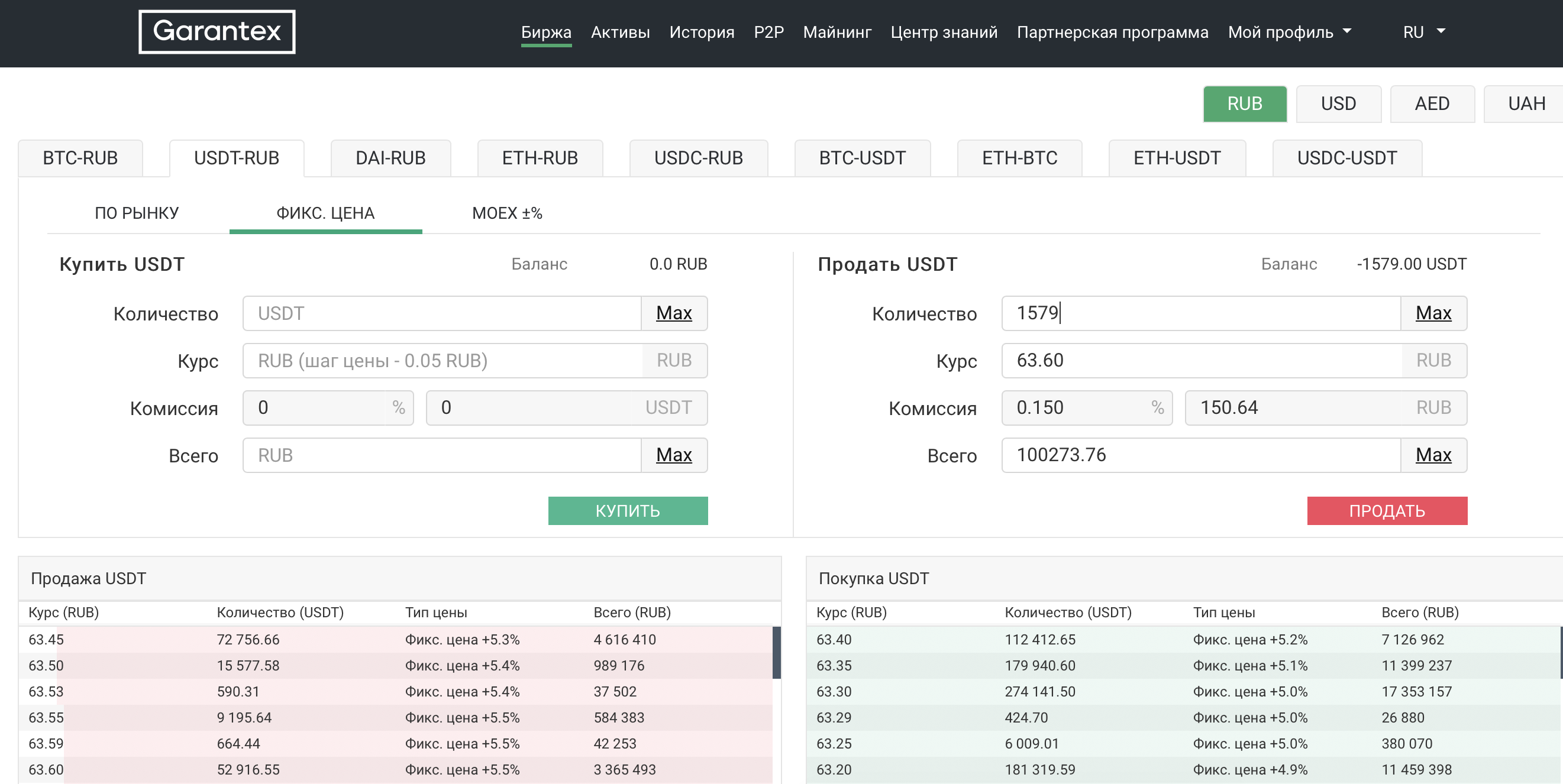Click the sell balance -1579.00 USDT
1563x784 pixels.
tap(1412, 264)
